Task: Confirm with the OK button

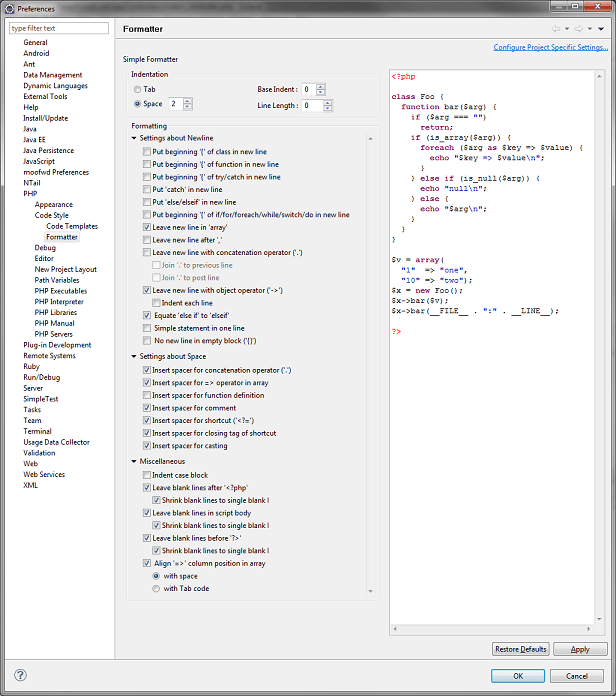Action: [518, 676]
